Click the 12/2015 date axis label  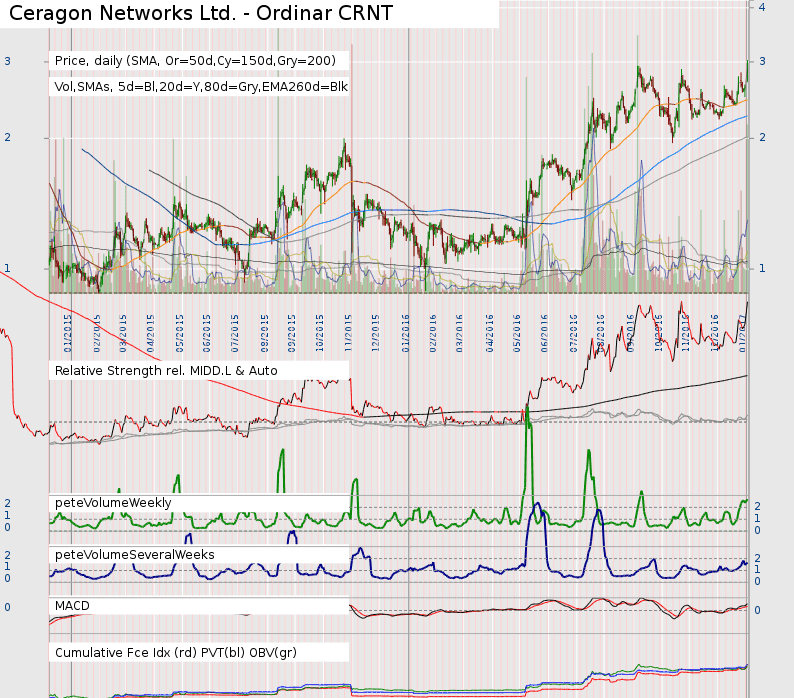(x=376, y=333)
